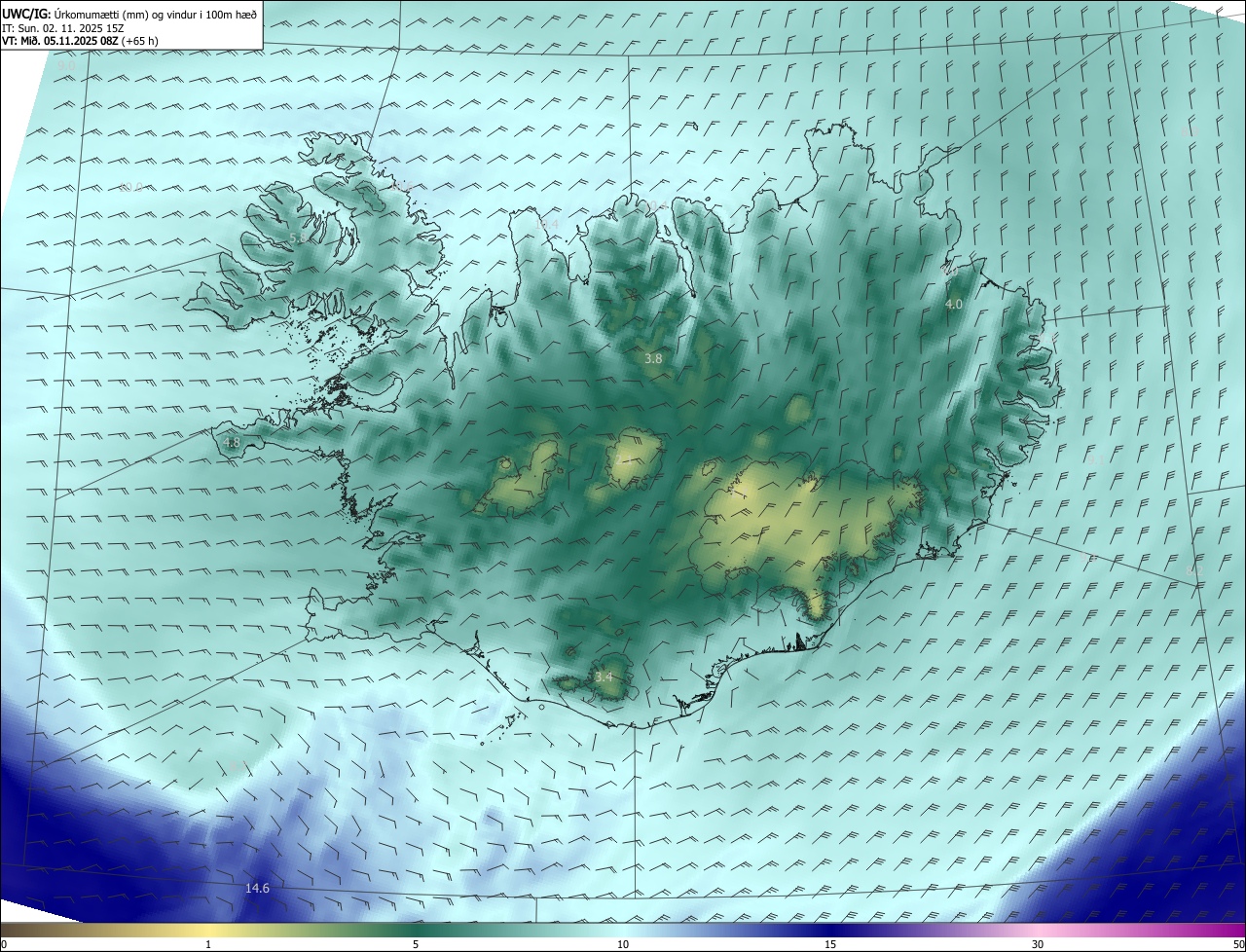Click the valid time 'VT: Mið. 05.11.2025 08Z (+65 h)'
This screenshot has width=1246, height=952.
tap(80, 41)
